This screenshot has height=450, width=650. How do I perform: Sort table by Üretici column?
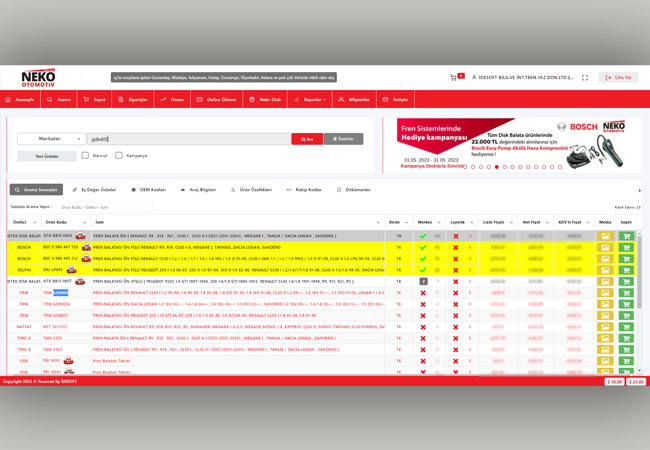pyautogui.click(x=24, y=223)
